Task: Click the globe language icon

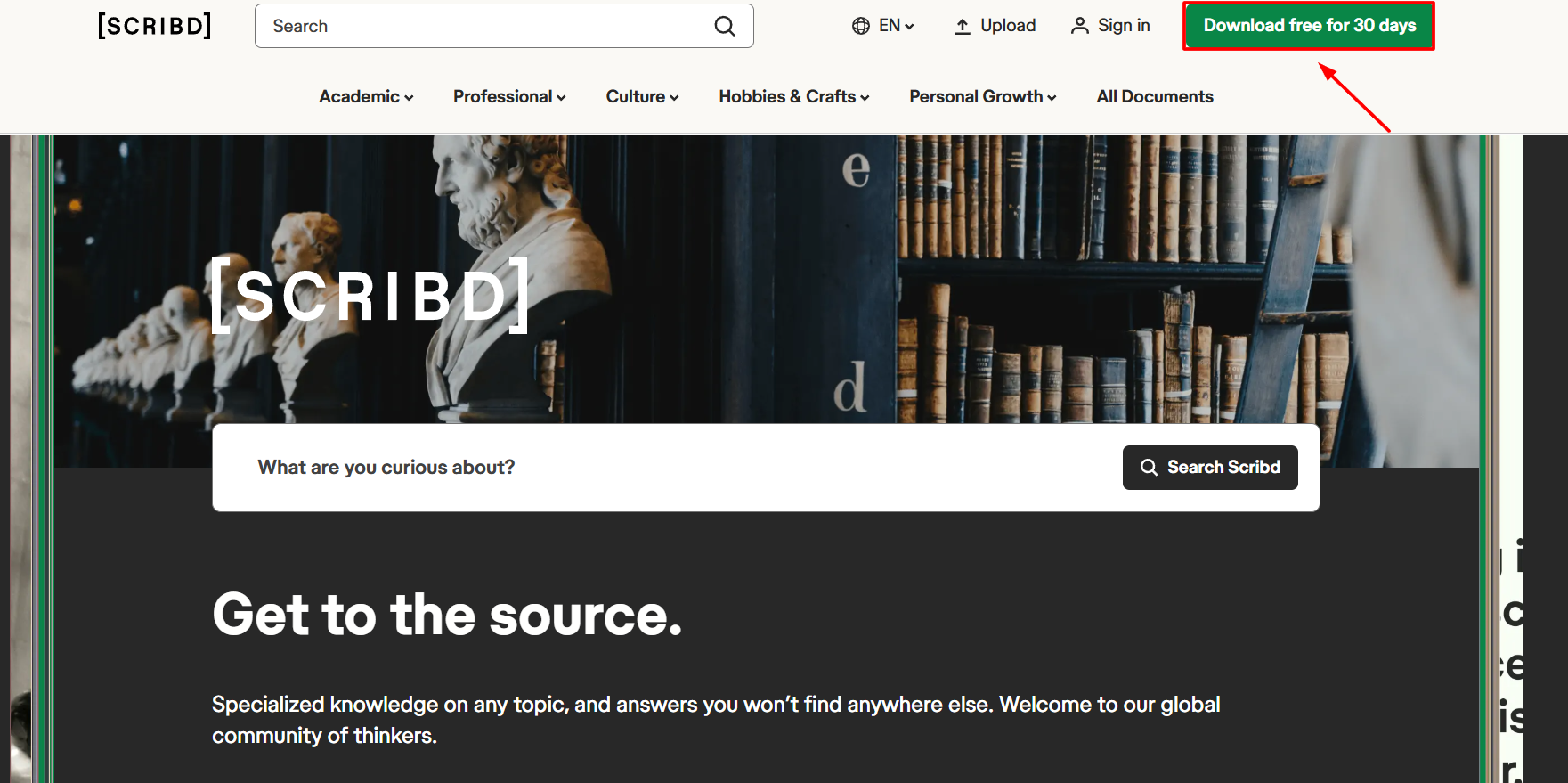Action: [861, 26]
